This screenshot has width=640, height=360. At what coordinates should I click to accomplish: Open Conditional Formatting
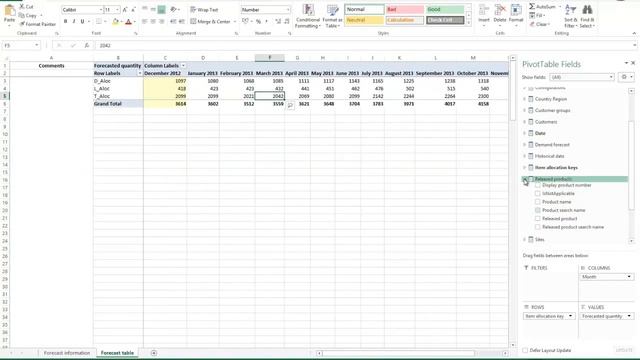[x=308, y=16]
